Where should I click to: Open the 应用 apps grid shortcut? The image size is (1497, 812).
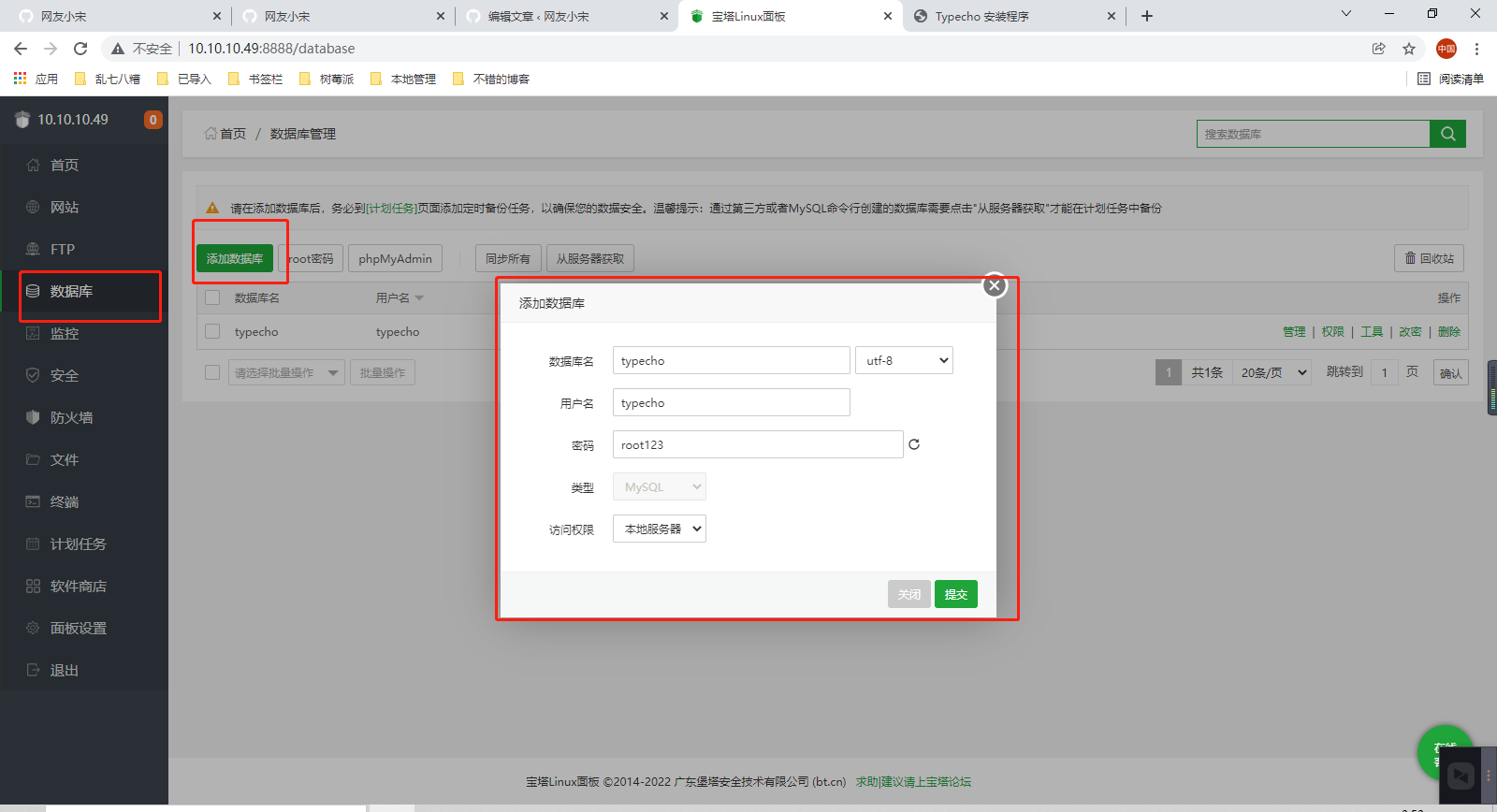pyautogui.click(x=36, y=79)
